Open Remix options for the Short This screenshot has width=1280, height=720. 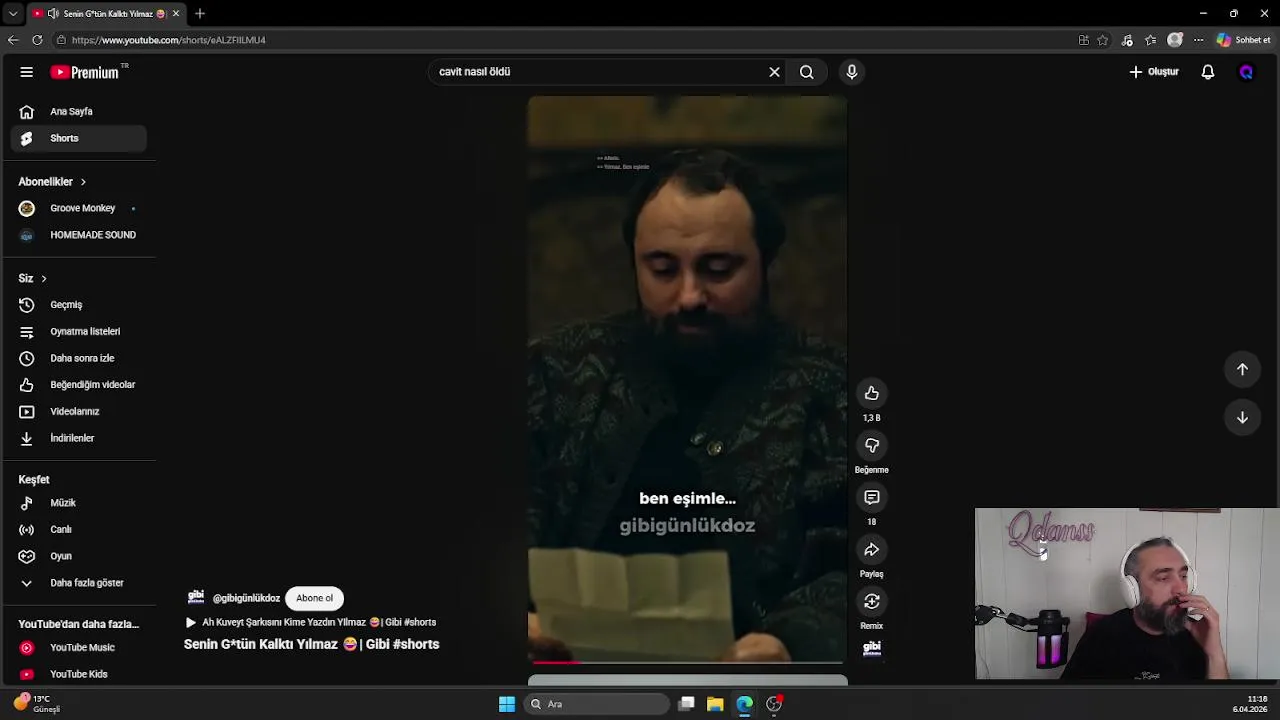coord(872,601)
